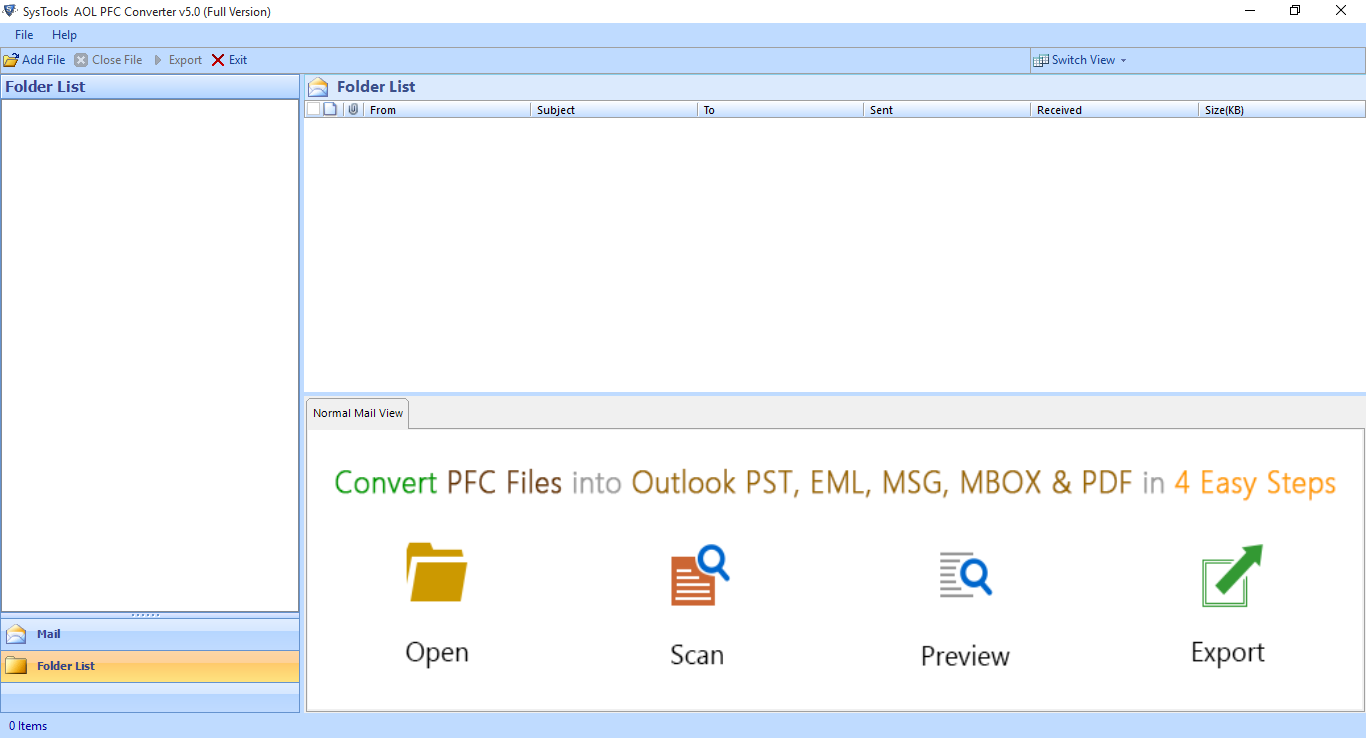Select the Normal Mail View tab
Image resolution: width=1366 pixels, height=738 pixels.
(x=358, y=413)
